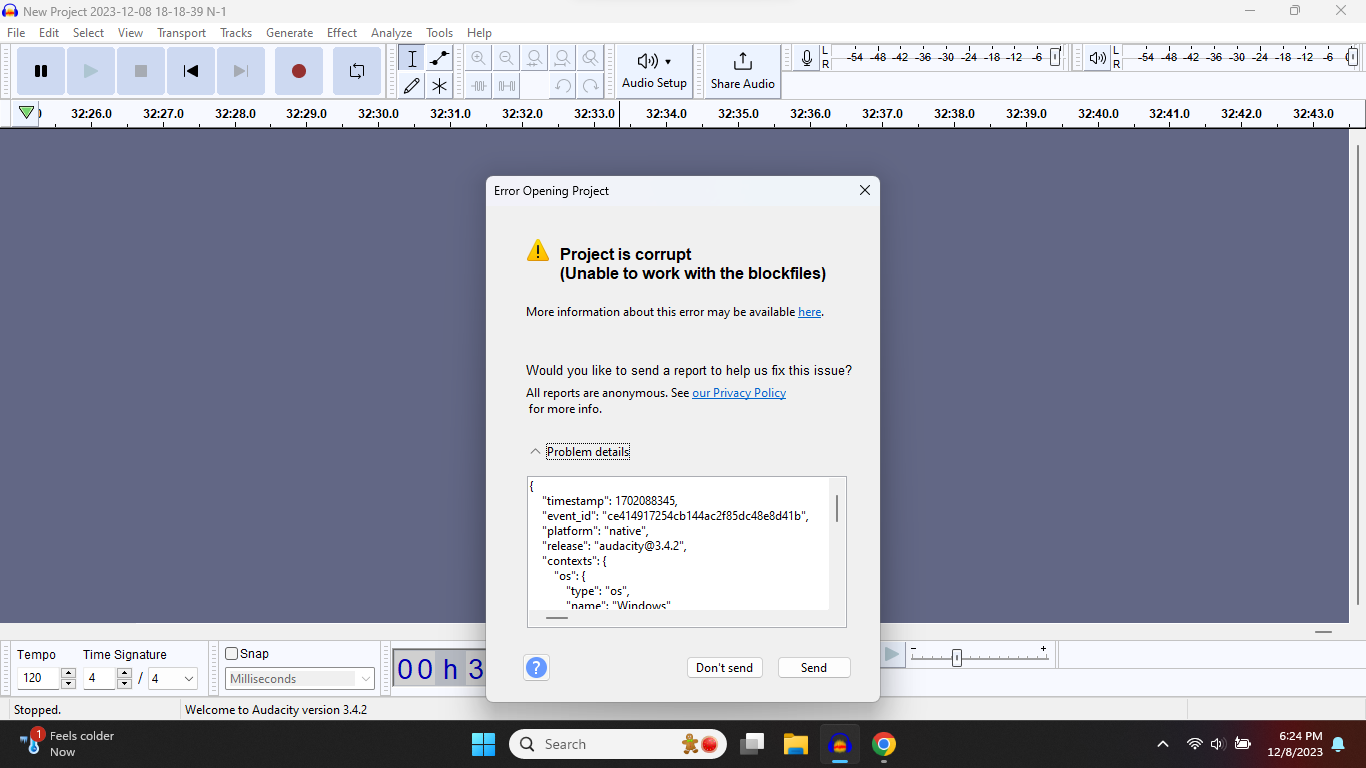
Task: Click the 32:33.0 timeline ruler mark
Action: click(x=594, y=114)
